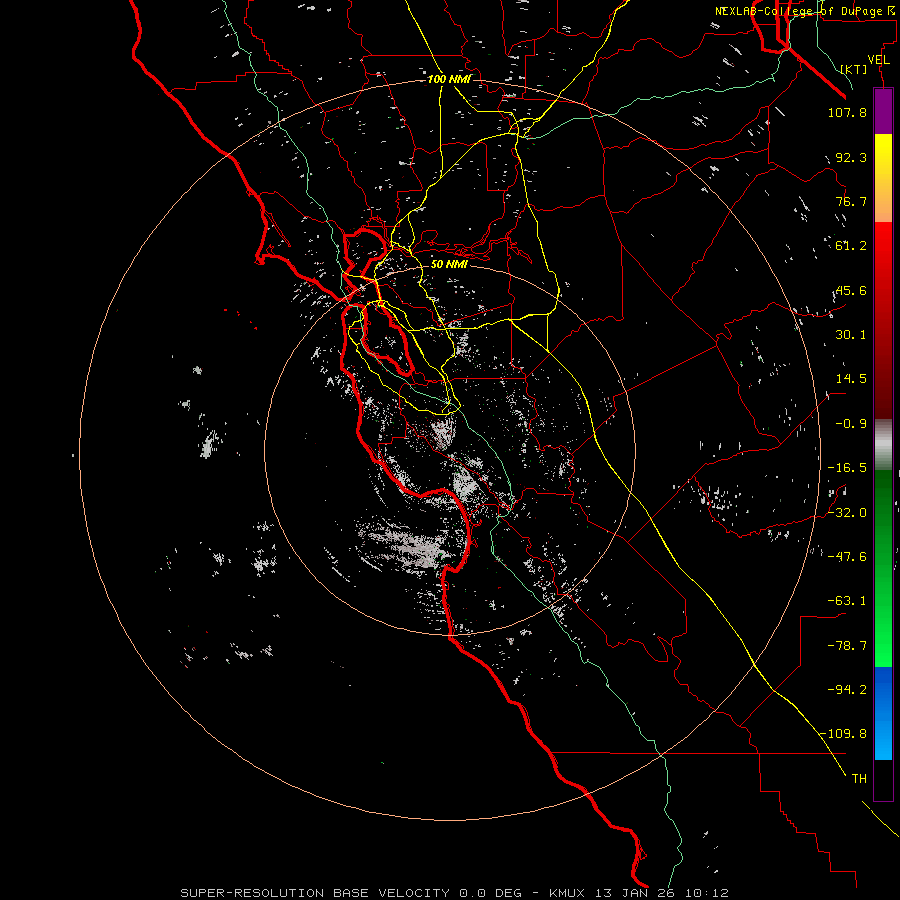Pick the blue segment of the color bar
This screenshot has height=900, width=900.
point(883,713)
